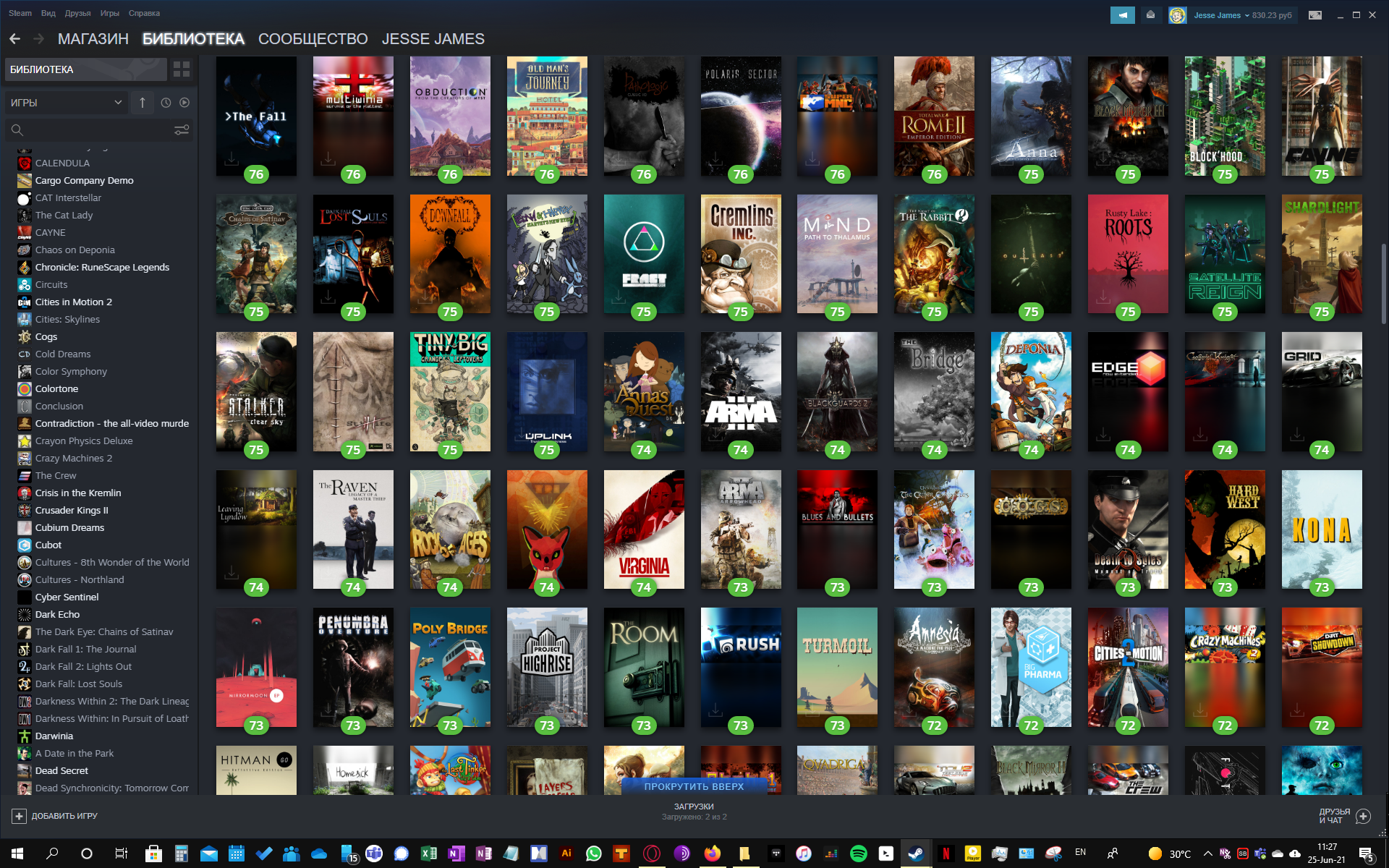This screenshot has width=1389, height=868.
Task: Switch to the МАГАЗИН tab
Action: tap(93, 39)
